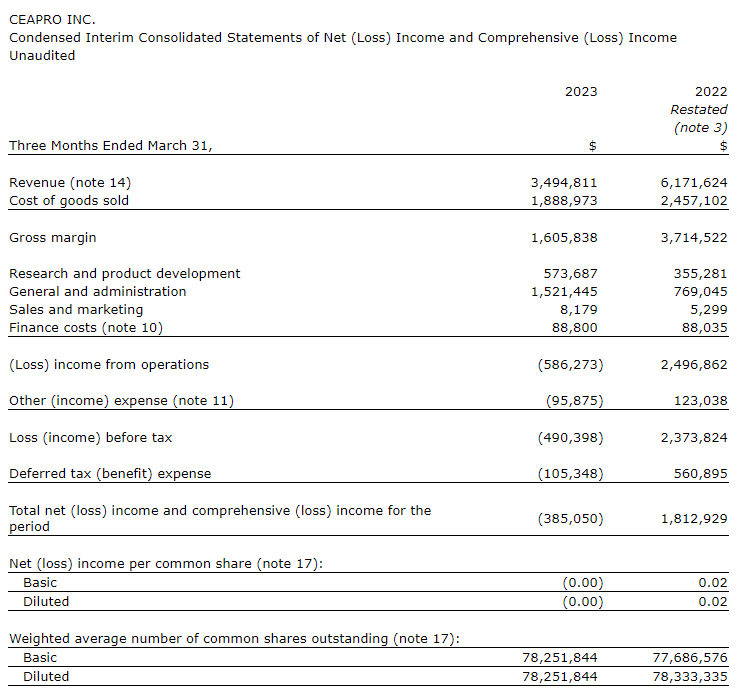Click General and administration label
755x700 pixels.
[98, 291]
